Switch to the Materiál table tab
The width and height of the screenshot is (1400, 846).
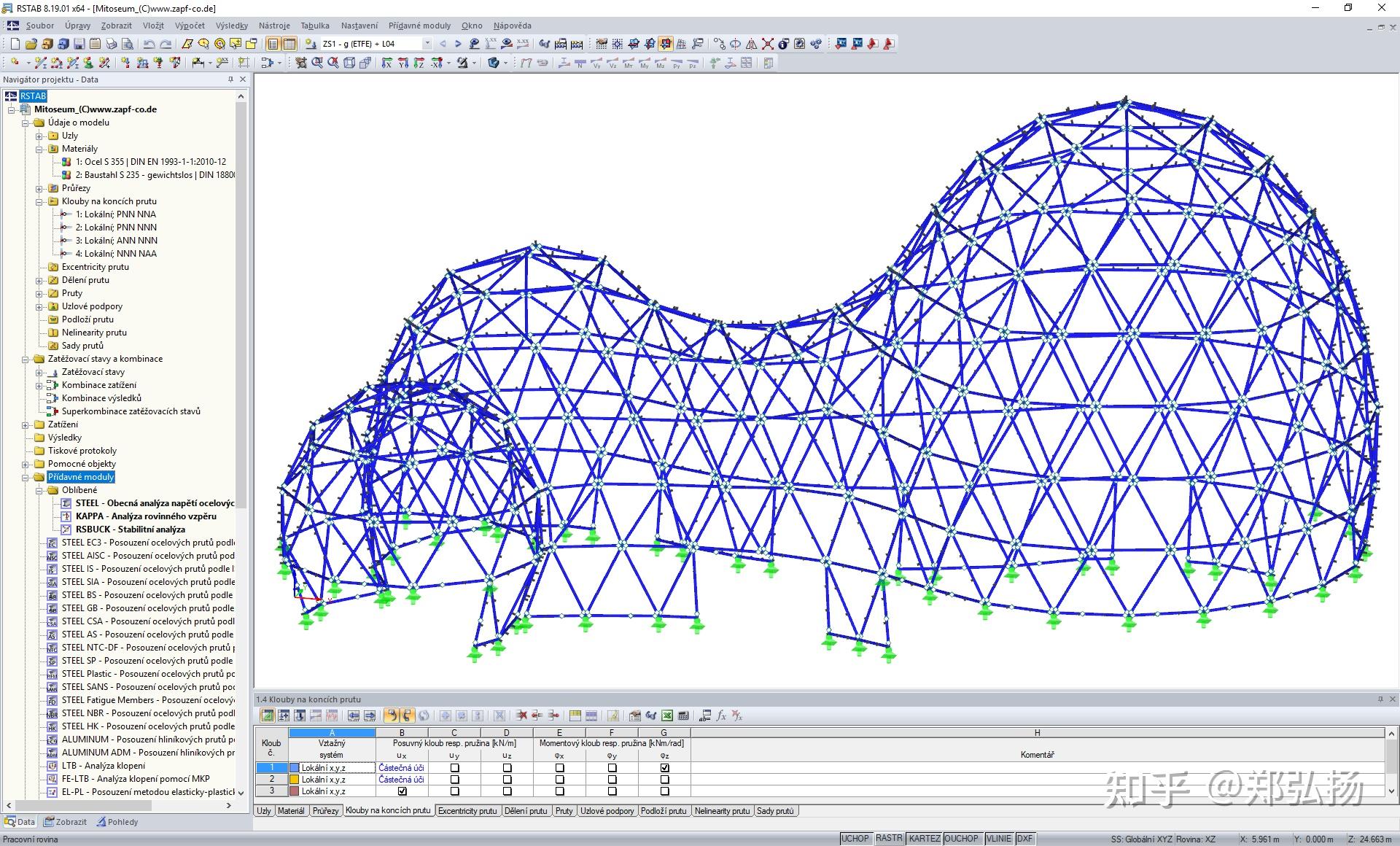click(291, 810)
